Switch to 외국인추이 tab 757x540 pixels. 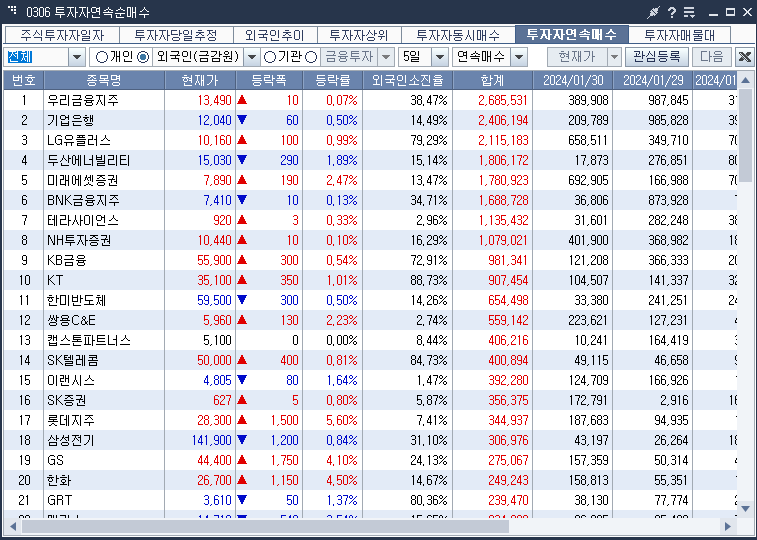coord(275,35)
